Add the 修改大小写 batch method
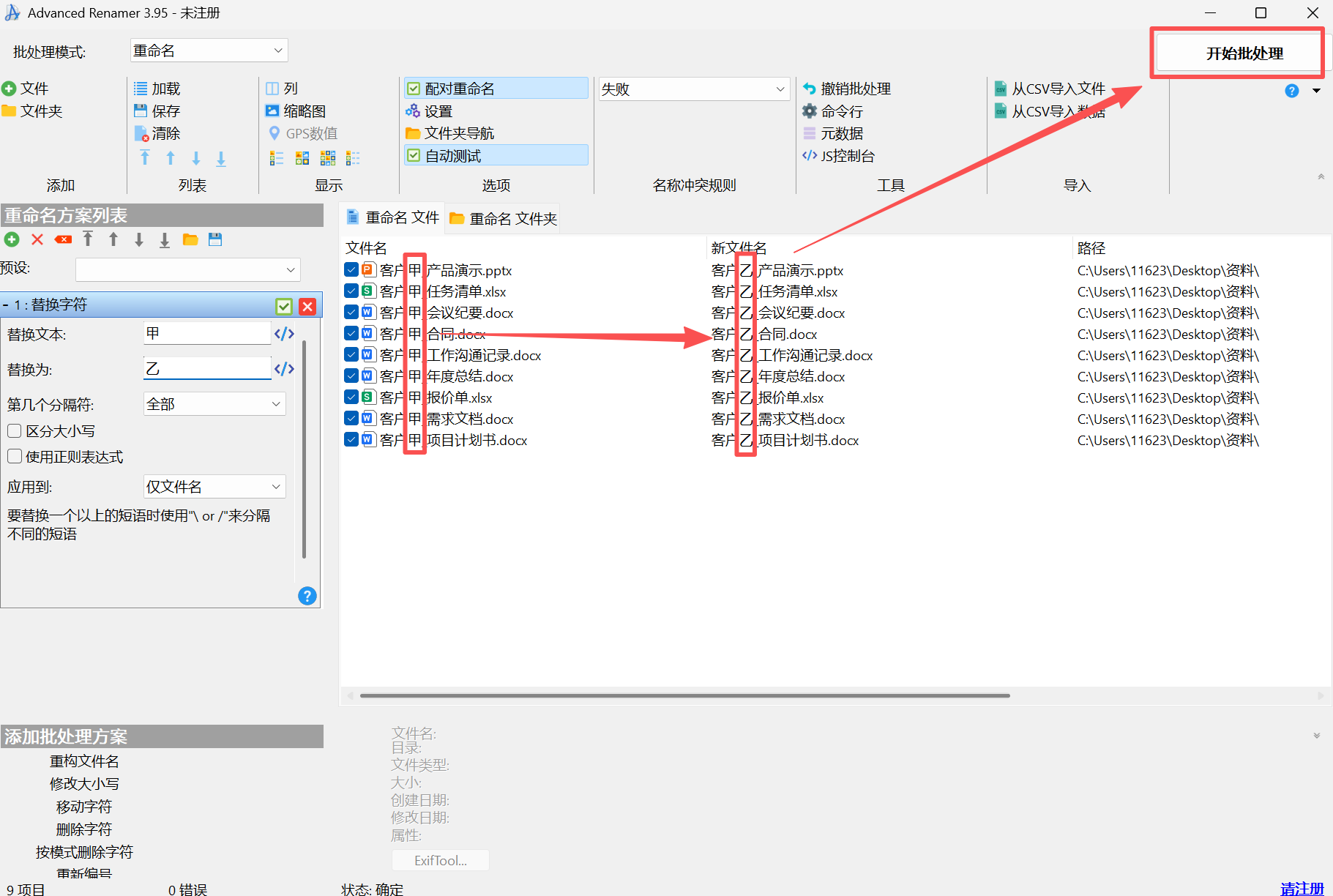Image resolution: width=1333 pixels, height=896 pixels. (84, 784)
